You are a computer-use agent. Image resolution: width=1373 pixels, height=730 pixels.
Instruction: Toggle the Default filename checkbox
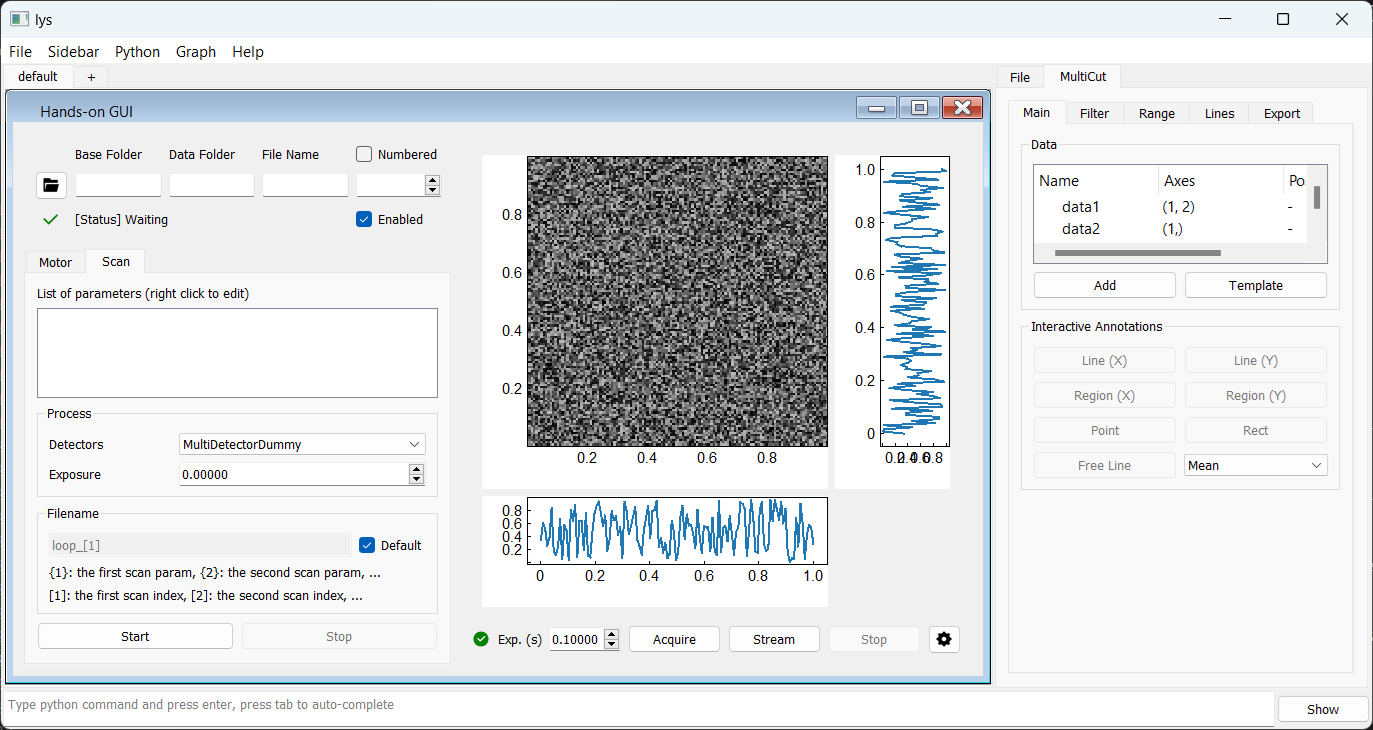367,545
